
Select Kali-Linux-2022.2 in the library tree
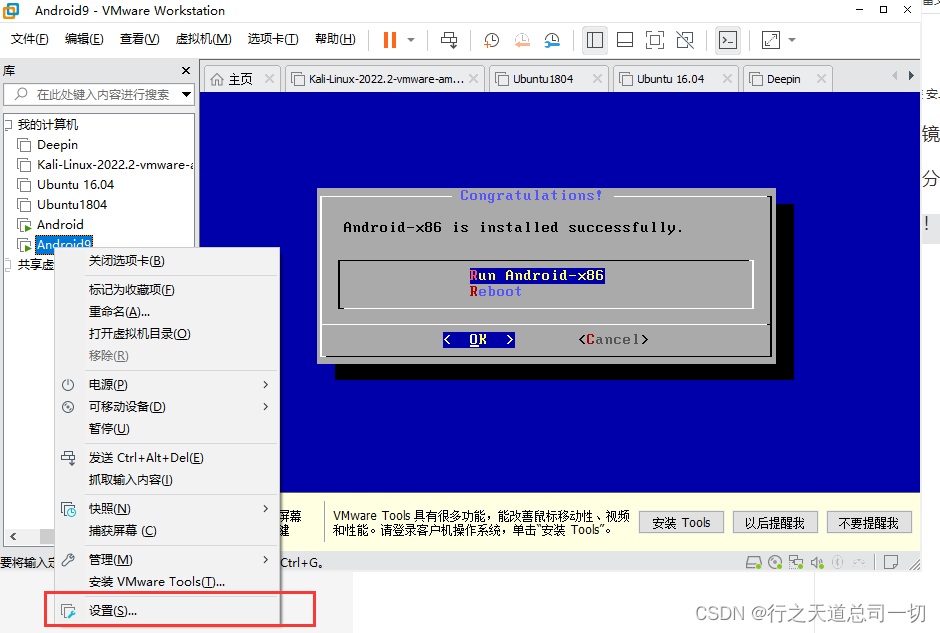105,165
